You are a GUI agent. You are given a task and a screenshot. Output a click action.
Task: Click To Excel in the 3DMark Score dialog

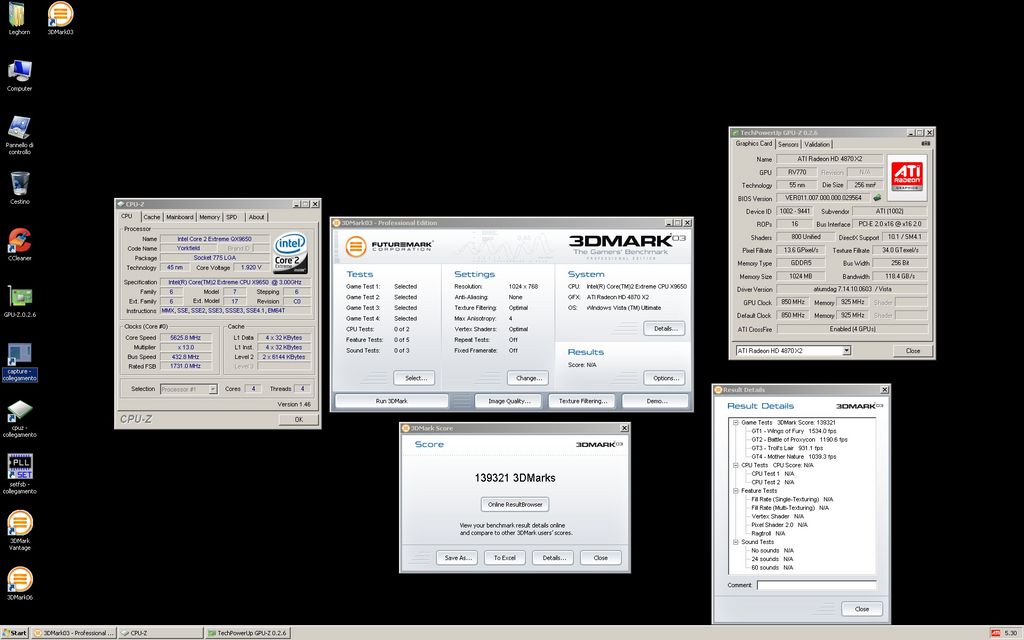point(505,558)
